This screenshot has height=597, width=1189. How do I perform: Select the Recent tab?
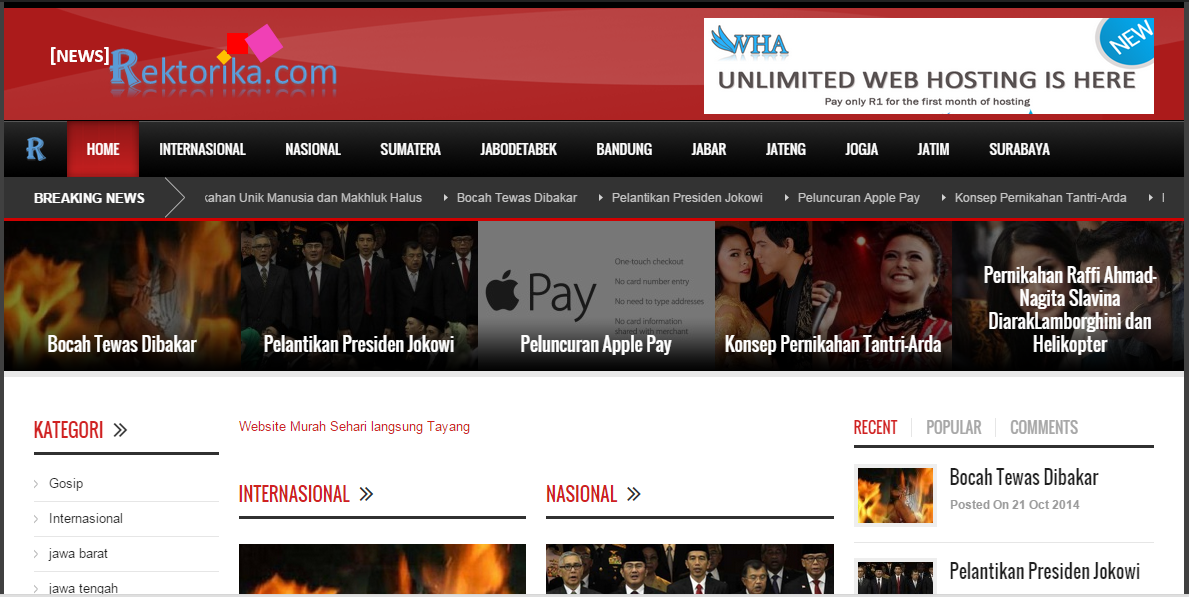875,427
